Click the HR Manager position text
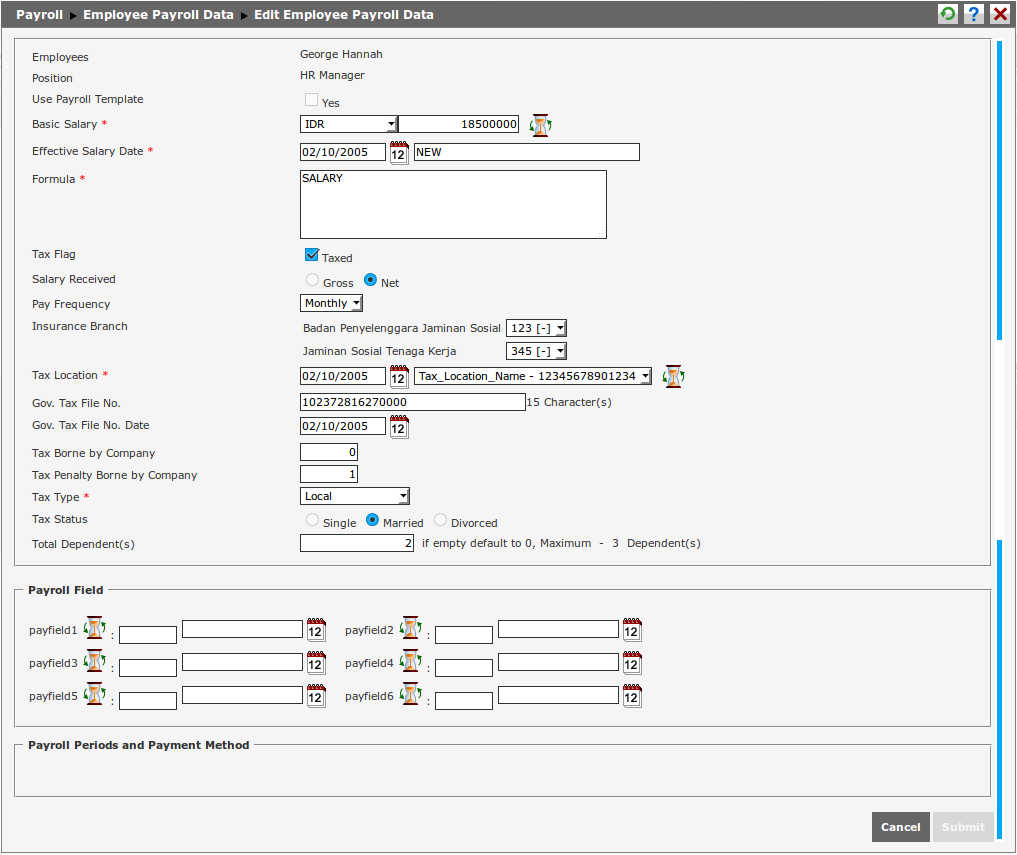This screenshot has height=855, width=1017. 332,75
